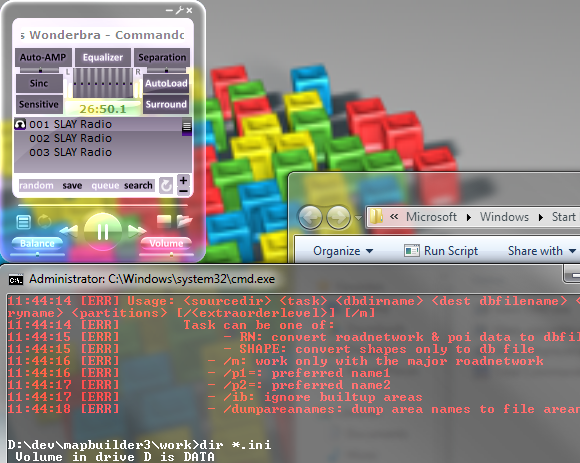Screen dimensions: 580x463
Task: Select Windows breadcrumb in address bar
Action: coord(504,217)
